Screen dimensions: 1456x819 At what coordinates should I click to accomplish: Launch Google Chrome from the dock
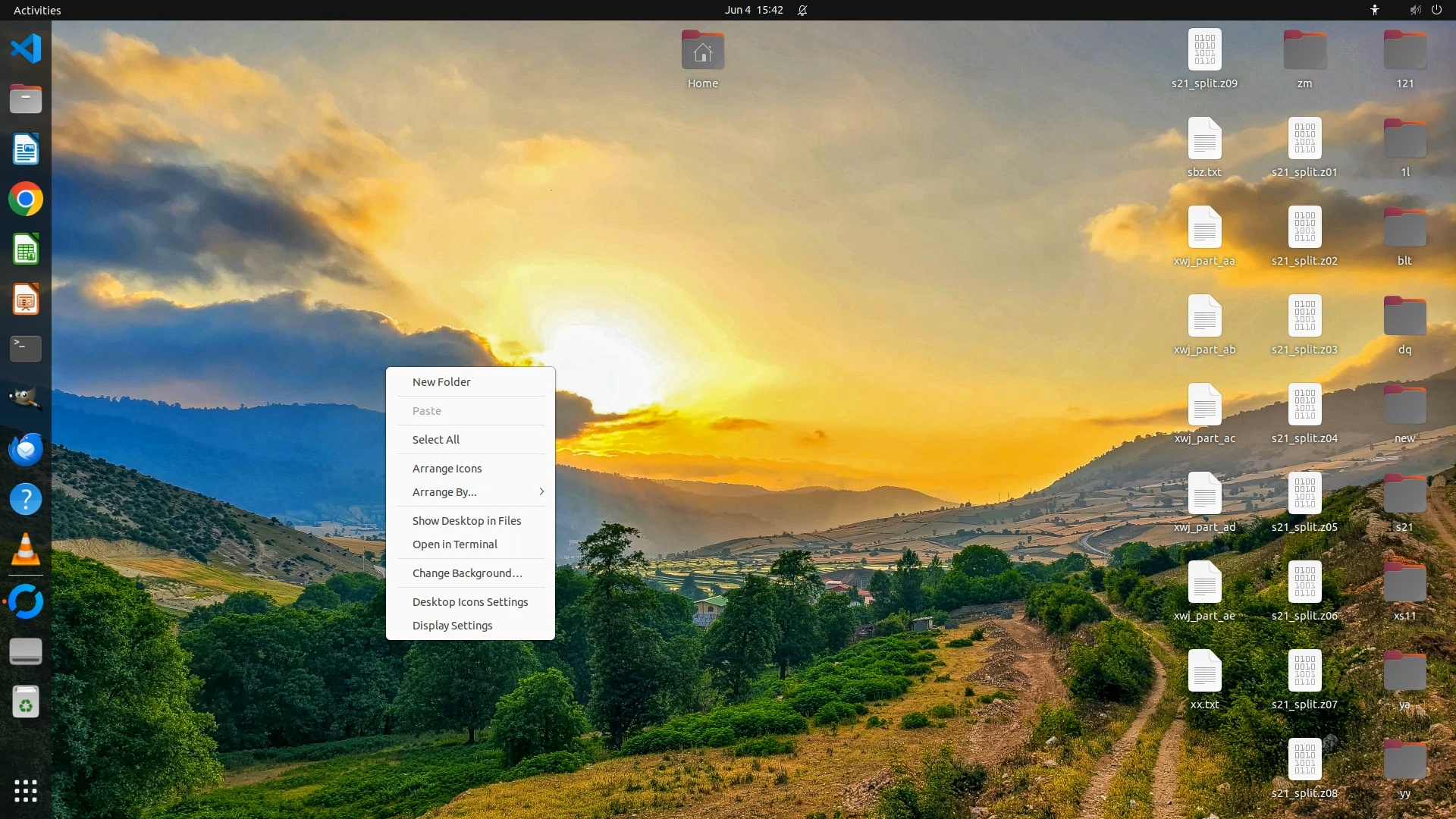(x=26, y=199)
